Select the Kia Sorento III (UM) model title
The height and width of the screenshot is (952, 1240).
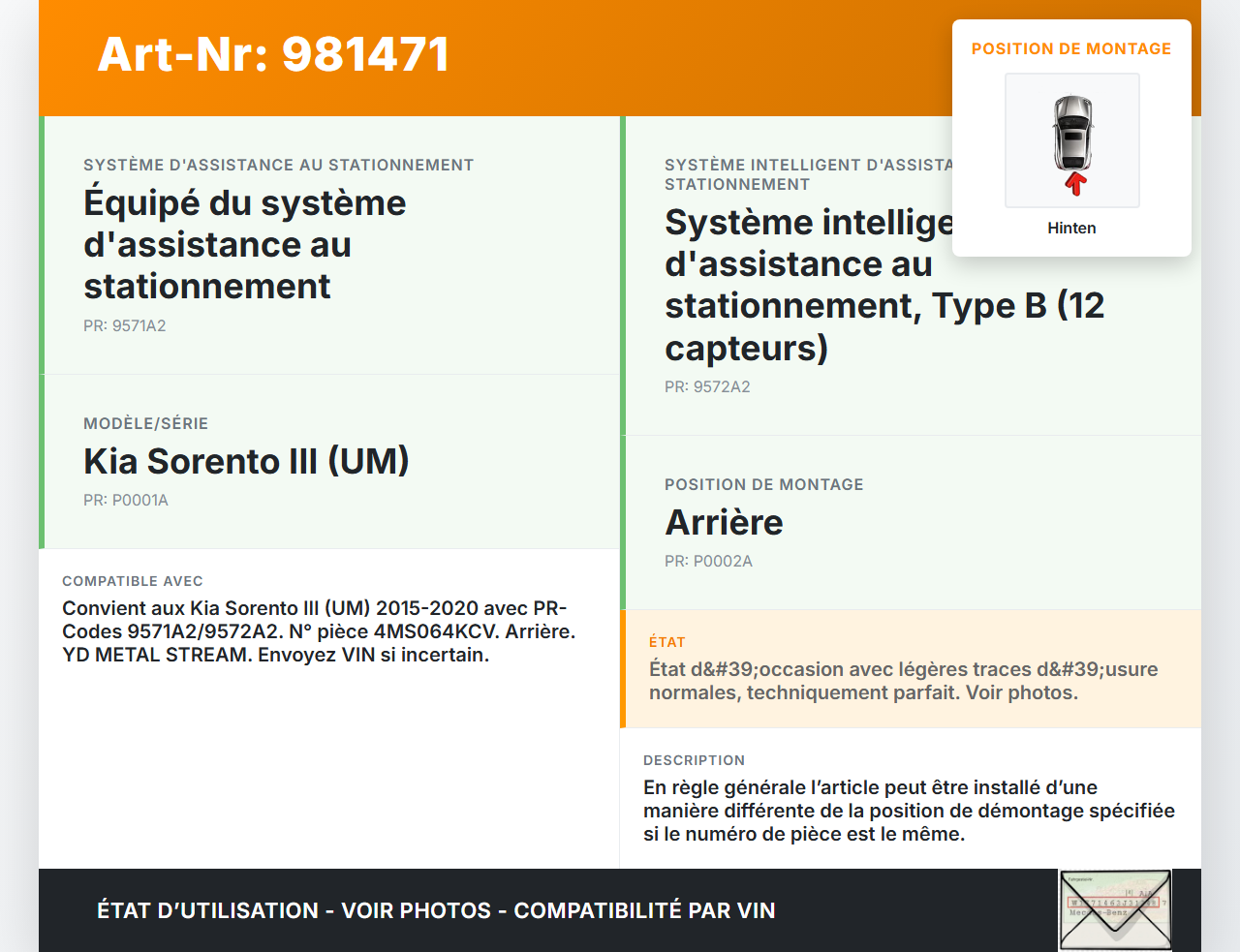pyautogui.click(x=246, y=461)
